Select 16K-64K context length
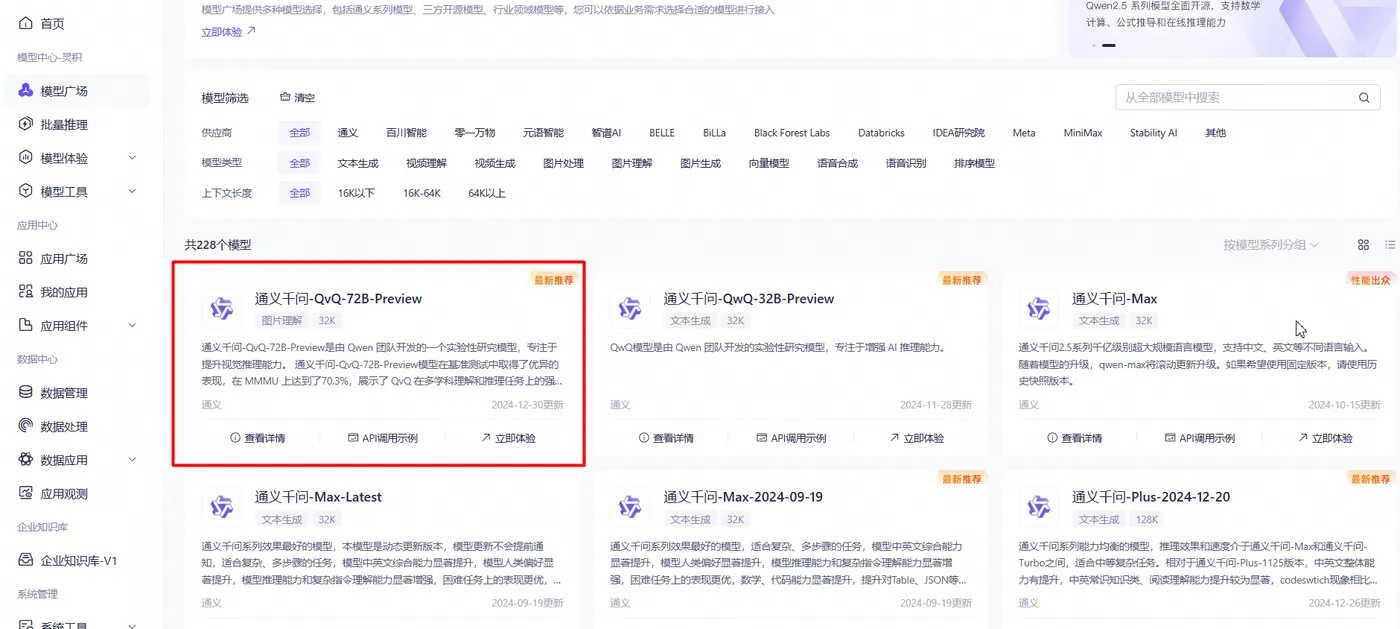Image resolution: width=1400 pixels, height=629 pixels. pos(422,193)
